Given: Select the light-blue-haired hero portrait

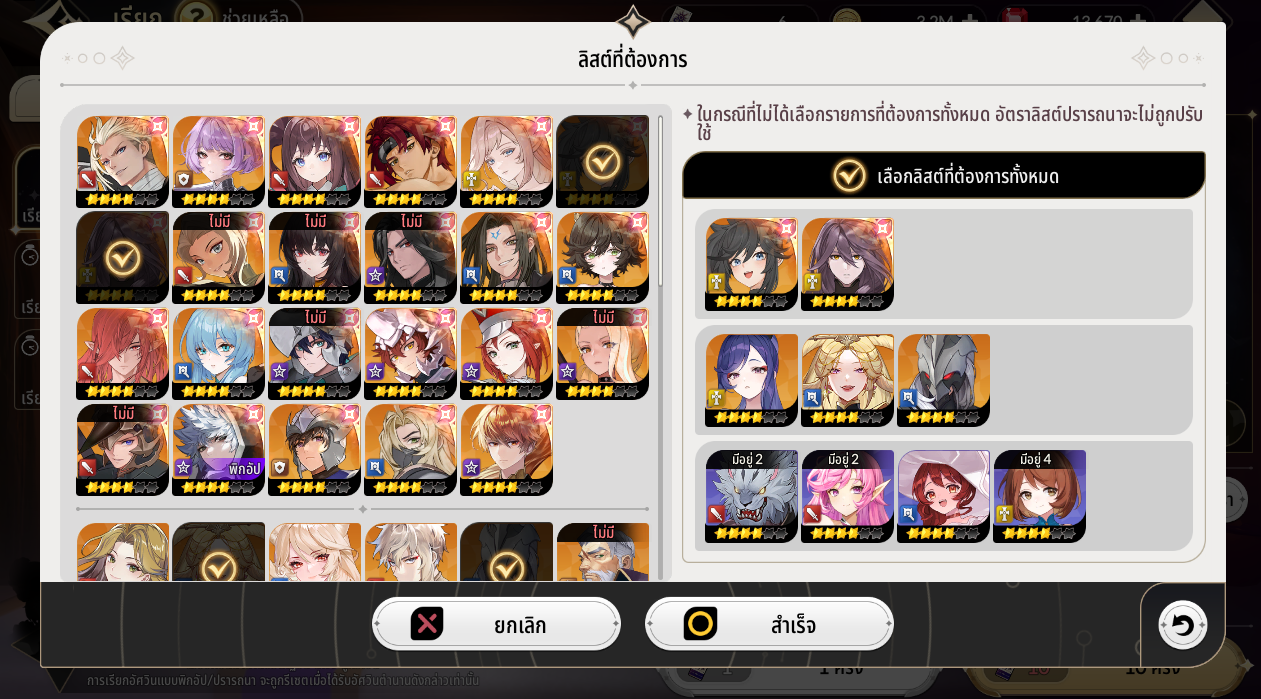Looking at the screenshot, I should [x=218, y=353].
